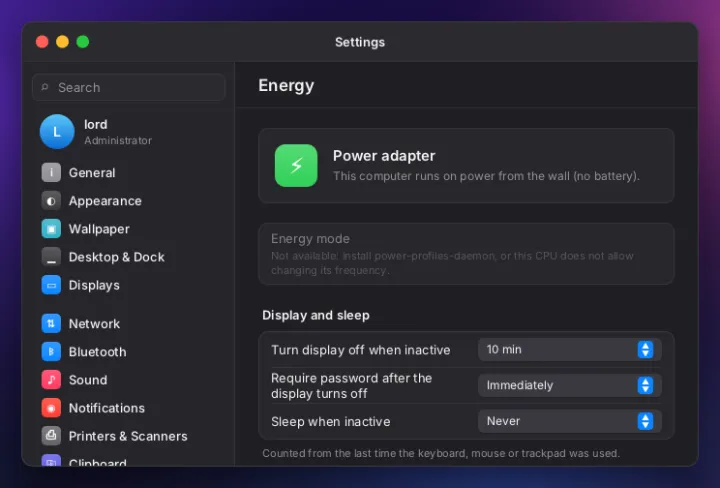Click the stepper arrows beside Immediately
720x488 pixels.
pyautogui.click(x=645, y=385)
